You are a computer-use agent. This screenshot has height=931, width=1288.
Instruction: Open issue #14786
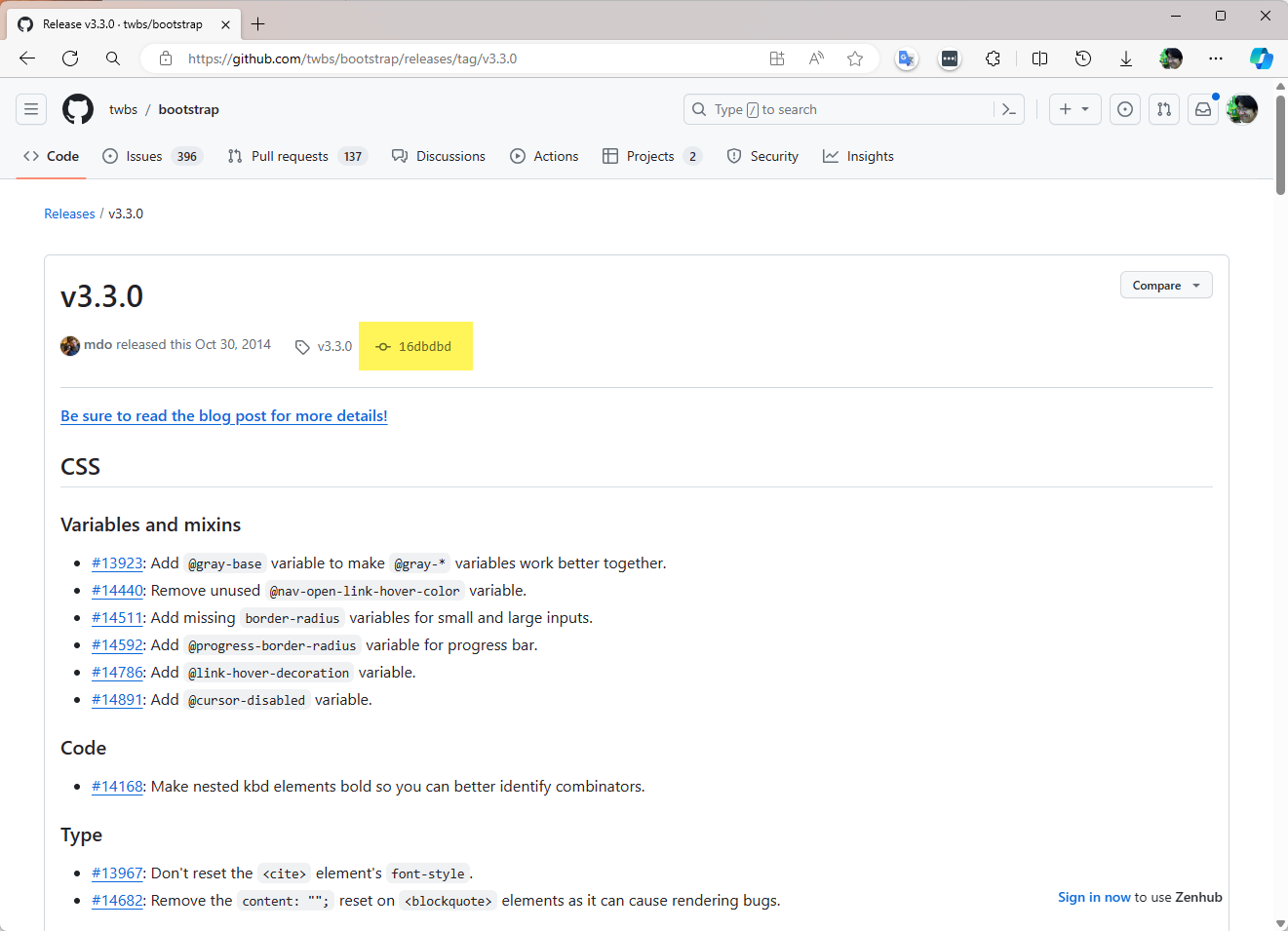coord(117,672)
